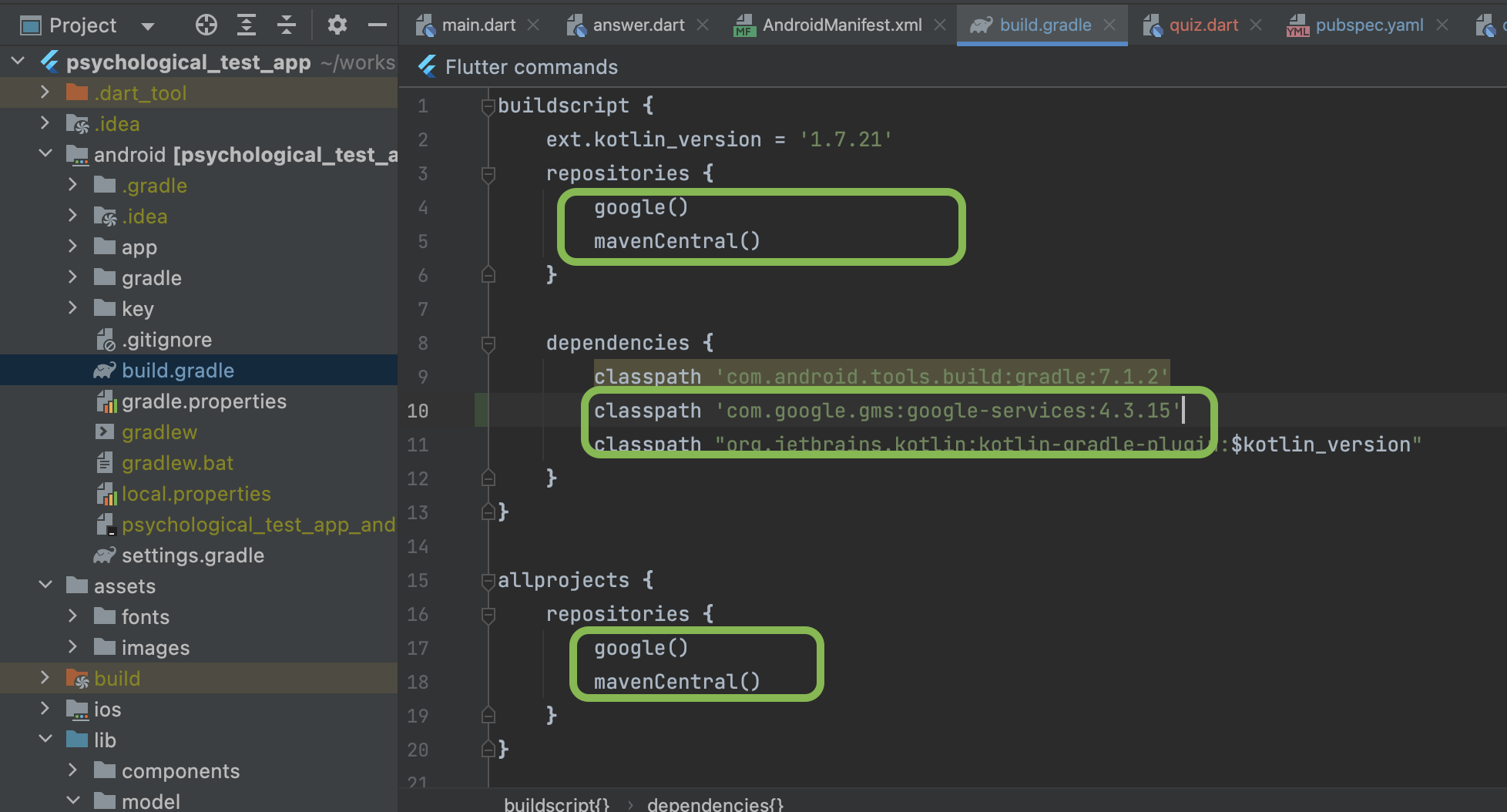Select the gradle folder row
Screen dimensions: 1507x812
[199, 277]
